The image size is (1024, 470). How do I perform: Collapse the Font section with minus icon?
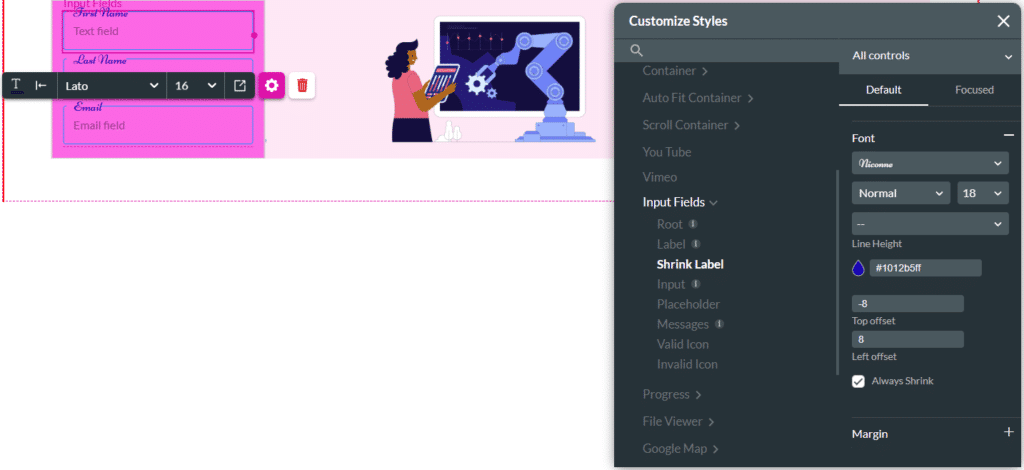click(x=1008, y=136)
